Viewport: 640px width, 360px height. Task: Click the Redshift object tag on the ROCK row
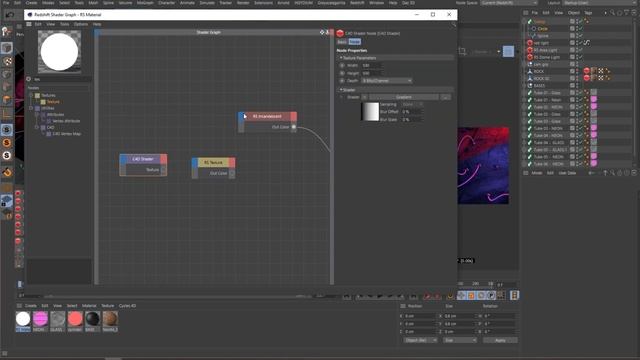click(x=587, y=71)
